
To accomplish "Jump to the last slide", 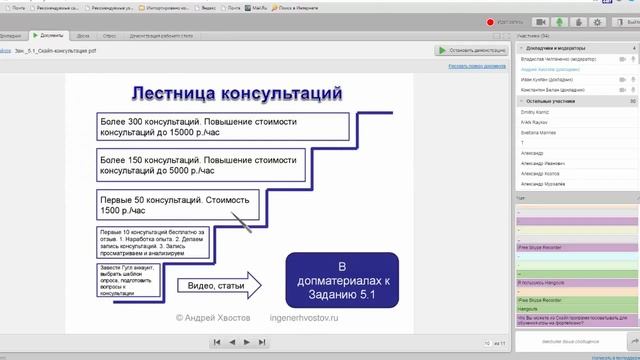I will point(262,342).
